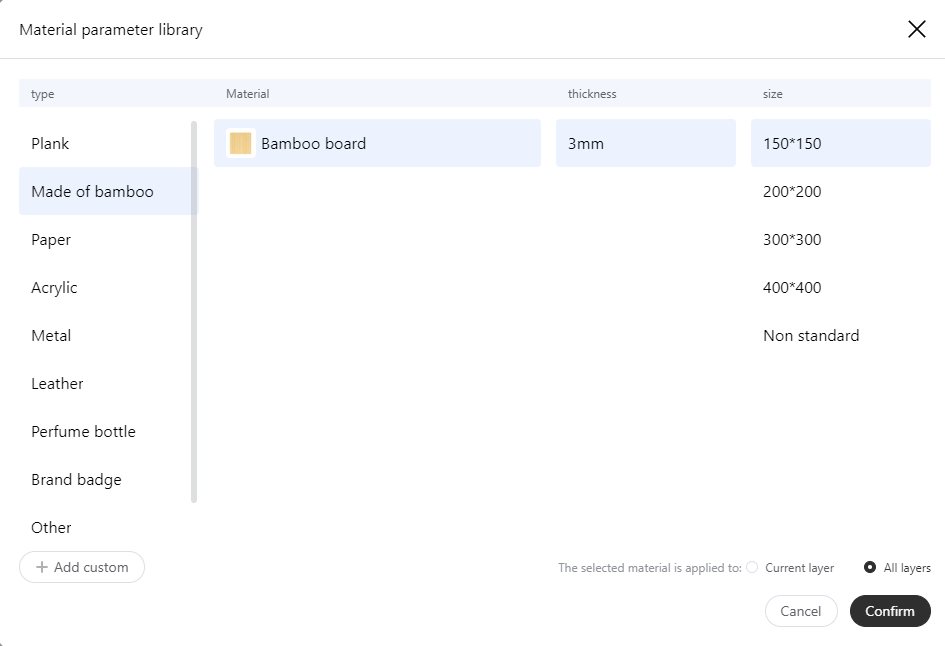
Task: Apply material to Current layer only
Action: (752, 567)
